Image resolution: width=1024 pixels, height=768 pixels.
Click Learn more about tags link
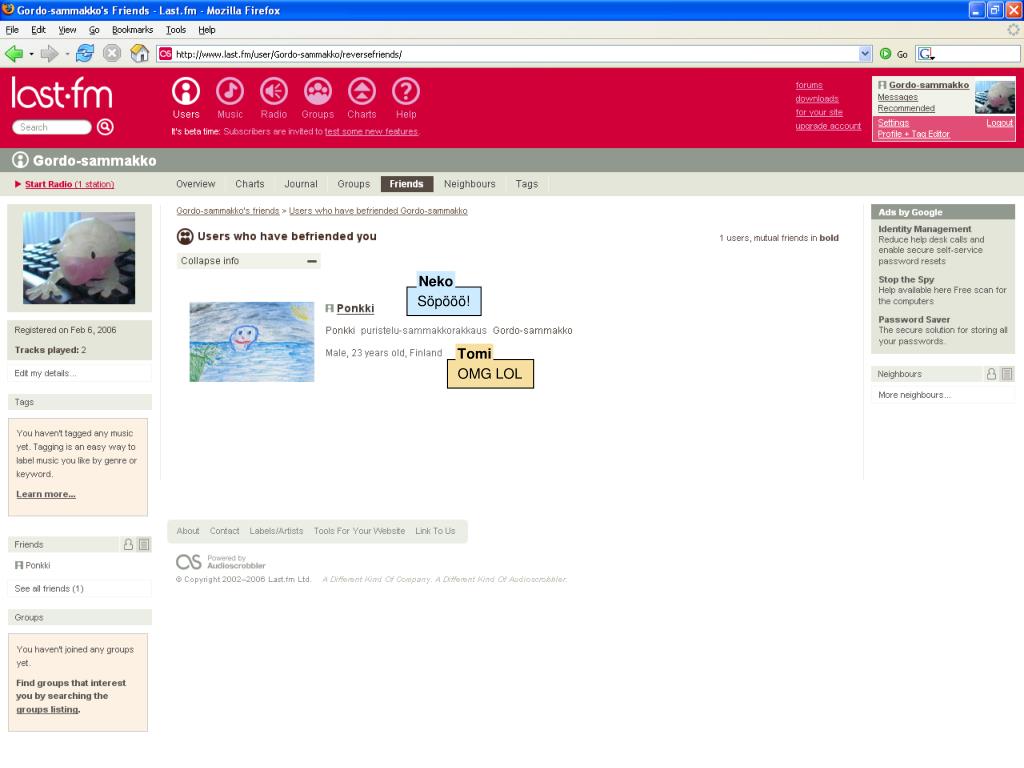point(46,494)
